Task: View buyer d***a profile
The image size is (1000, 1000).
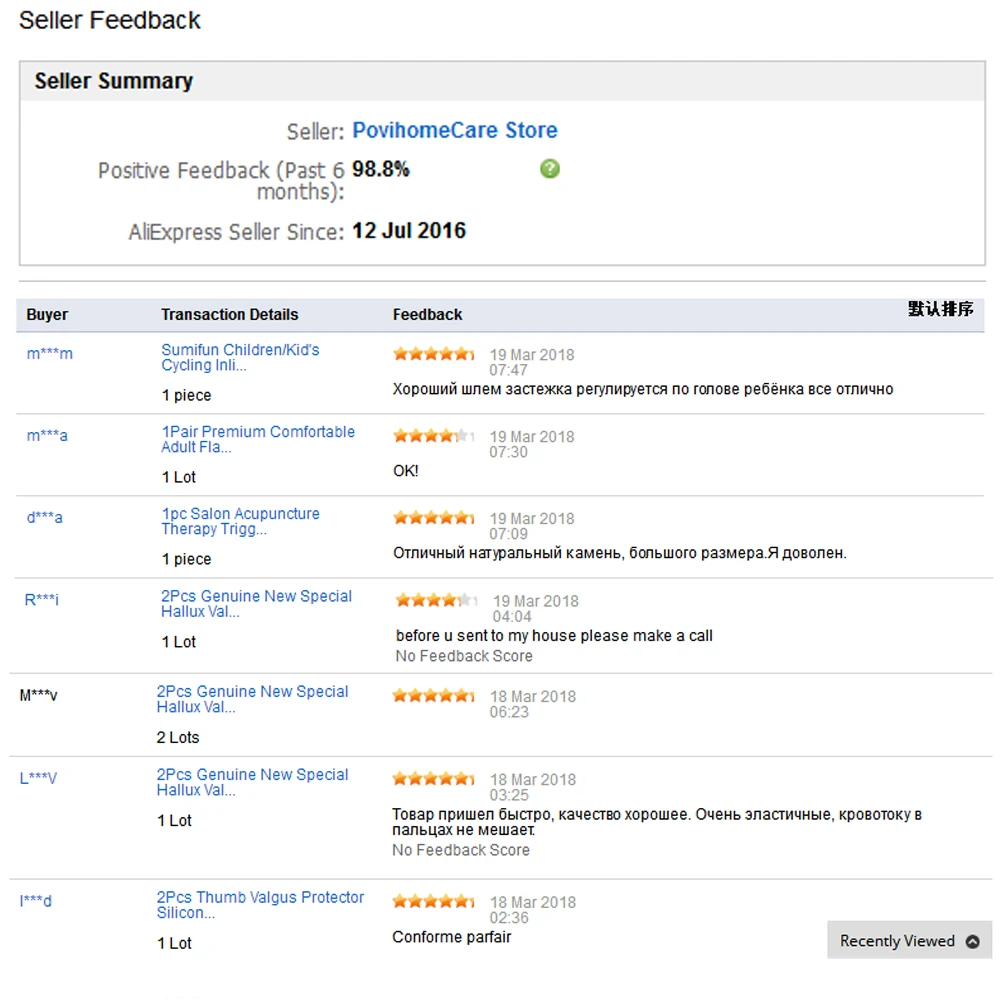Action: (x=44, y=517)
